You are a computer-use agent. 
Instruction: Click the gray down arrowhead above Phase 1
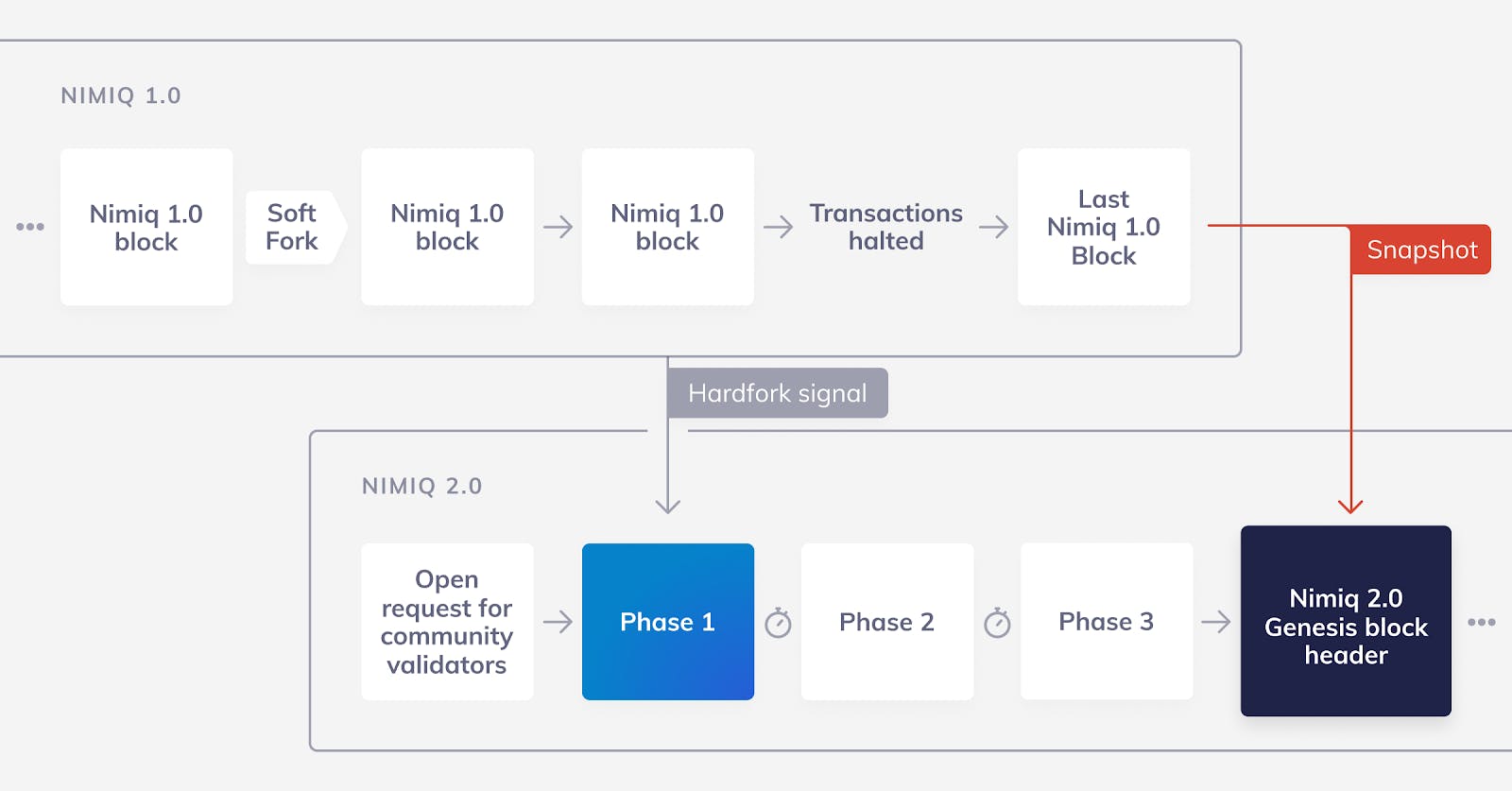[668, 507]
